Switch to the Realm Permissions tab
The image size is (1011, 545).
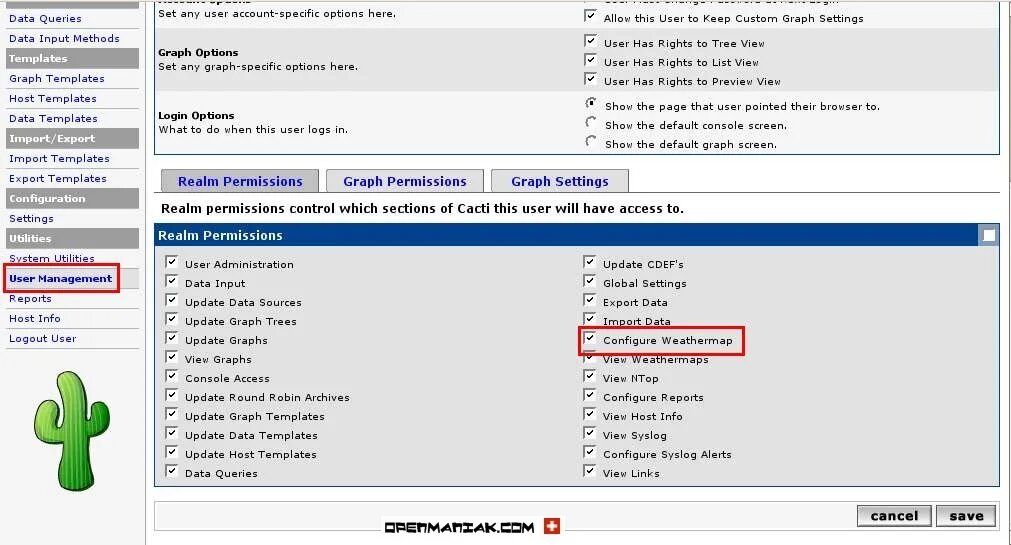pos(240,181)
